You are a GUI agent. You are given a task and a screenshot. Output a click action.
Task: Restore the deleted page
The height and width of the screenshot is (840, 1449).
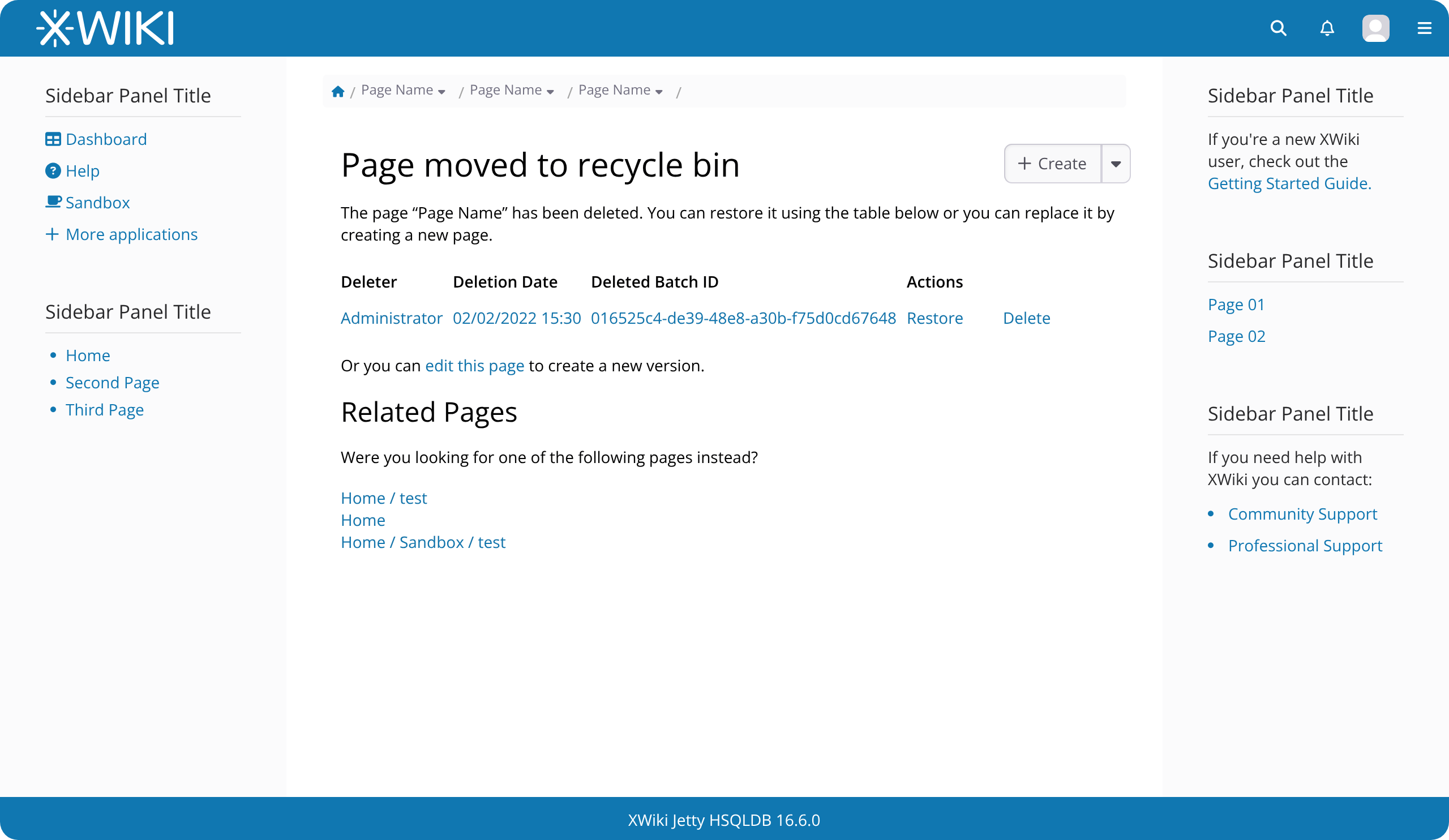[x=934, y=318]
